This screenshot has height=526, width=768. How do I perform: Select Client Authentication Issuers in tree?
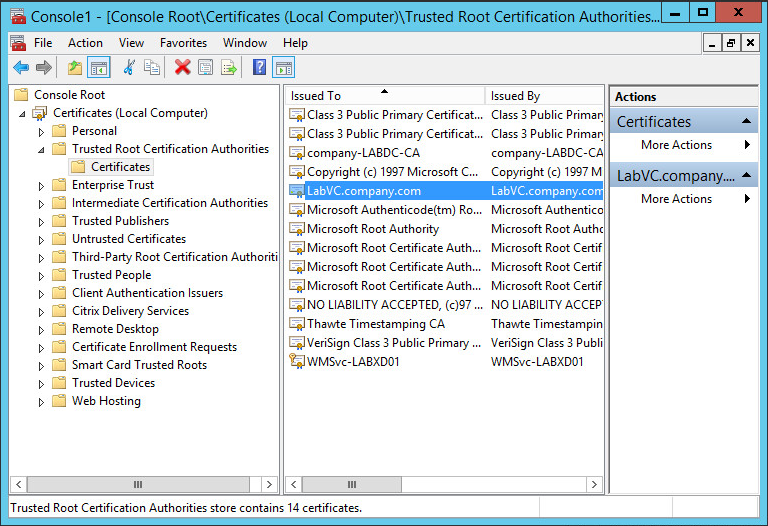(147, 293)
